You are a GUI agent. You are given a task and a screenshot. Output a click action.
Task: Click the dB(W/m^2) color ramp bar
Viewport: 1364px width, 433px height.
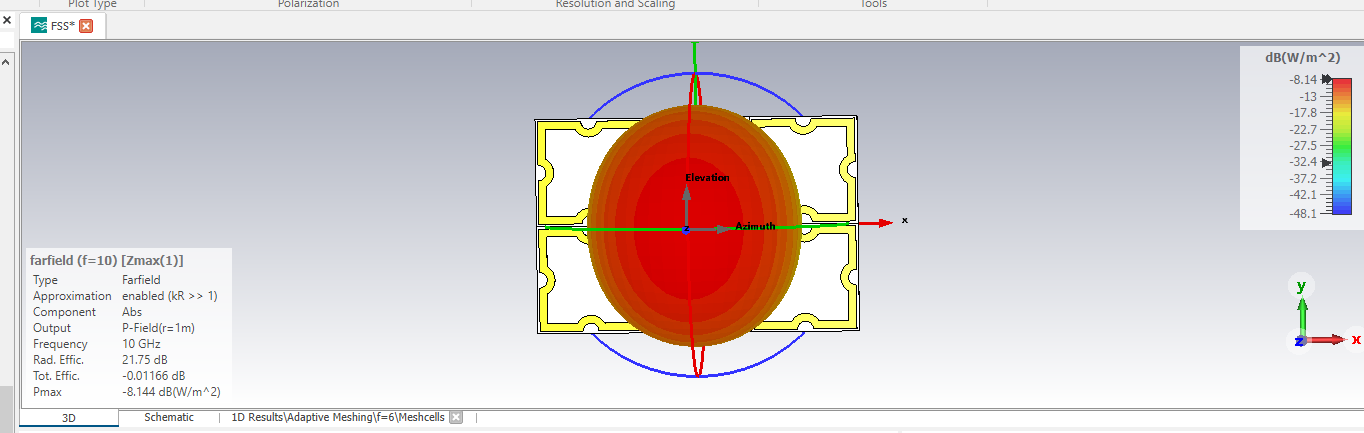(x=1341, y=146)
